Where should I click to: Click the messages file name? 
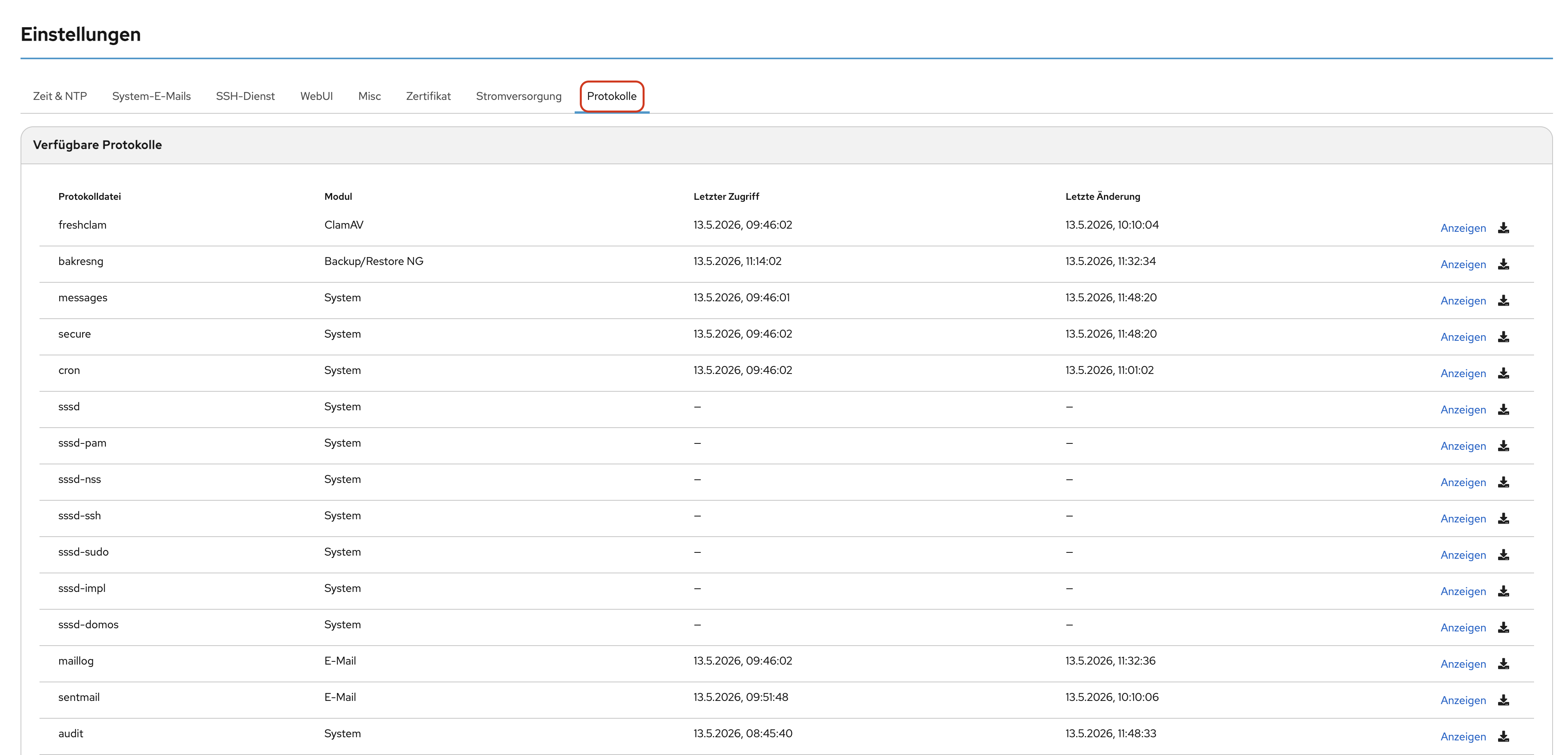[x=83, y=298]
